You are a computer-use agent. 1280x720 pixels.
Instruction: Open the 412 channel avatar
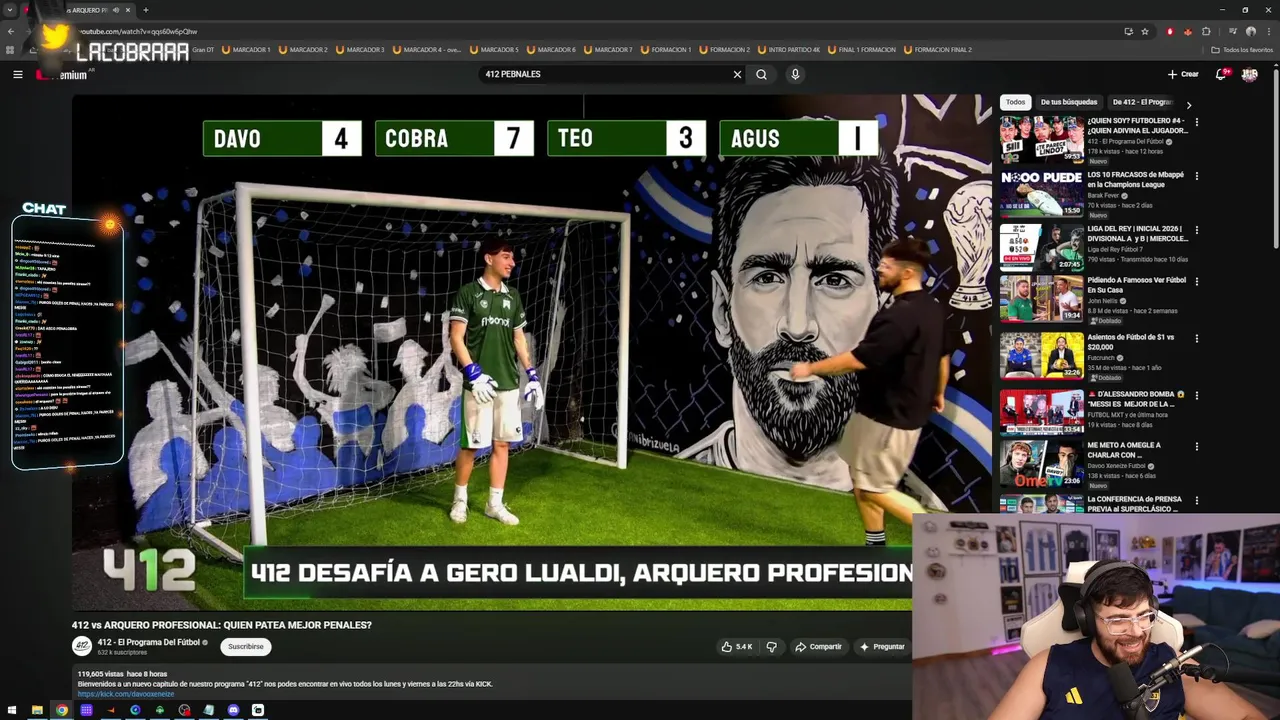point(82,646)
